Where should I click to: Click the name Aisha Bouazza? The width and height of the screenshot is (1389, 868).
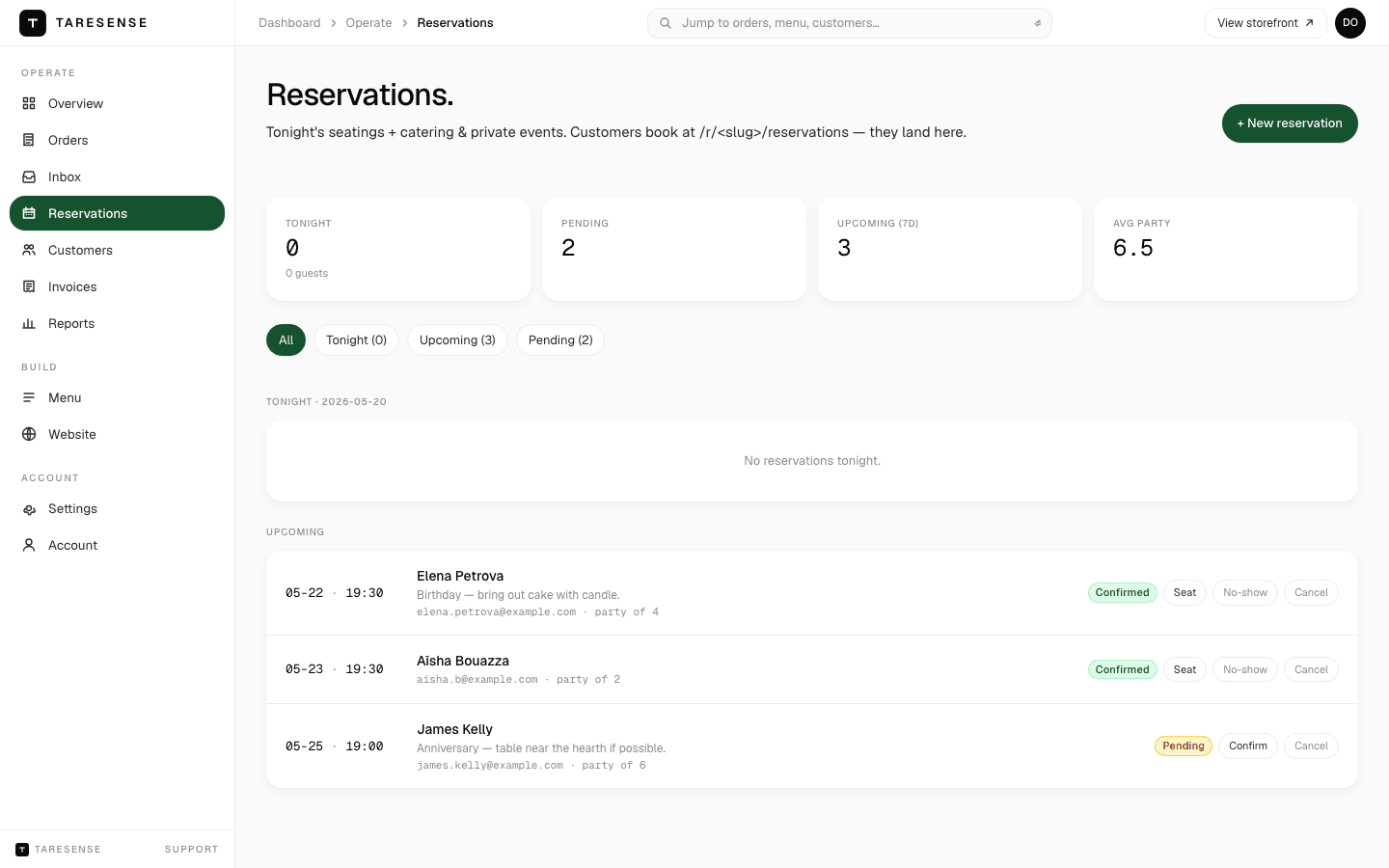pyautogui.click(x=463, y=661)
